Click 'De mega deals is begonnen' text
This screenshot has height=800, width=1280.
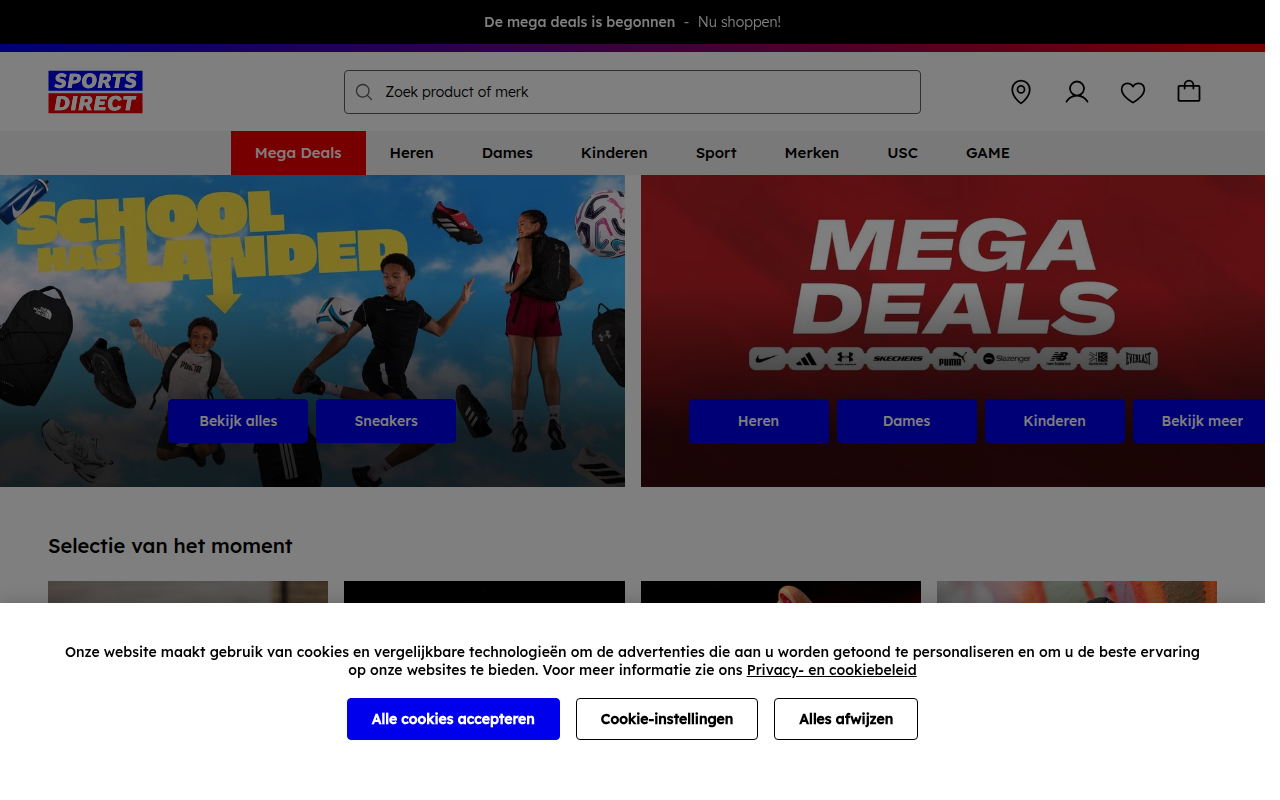coord(580,22)
